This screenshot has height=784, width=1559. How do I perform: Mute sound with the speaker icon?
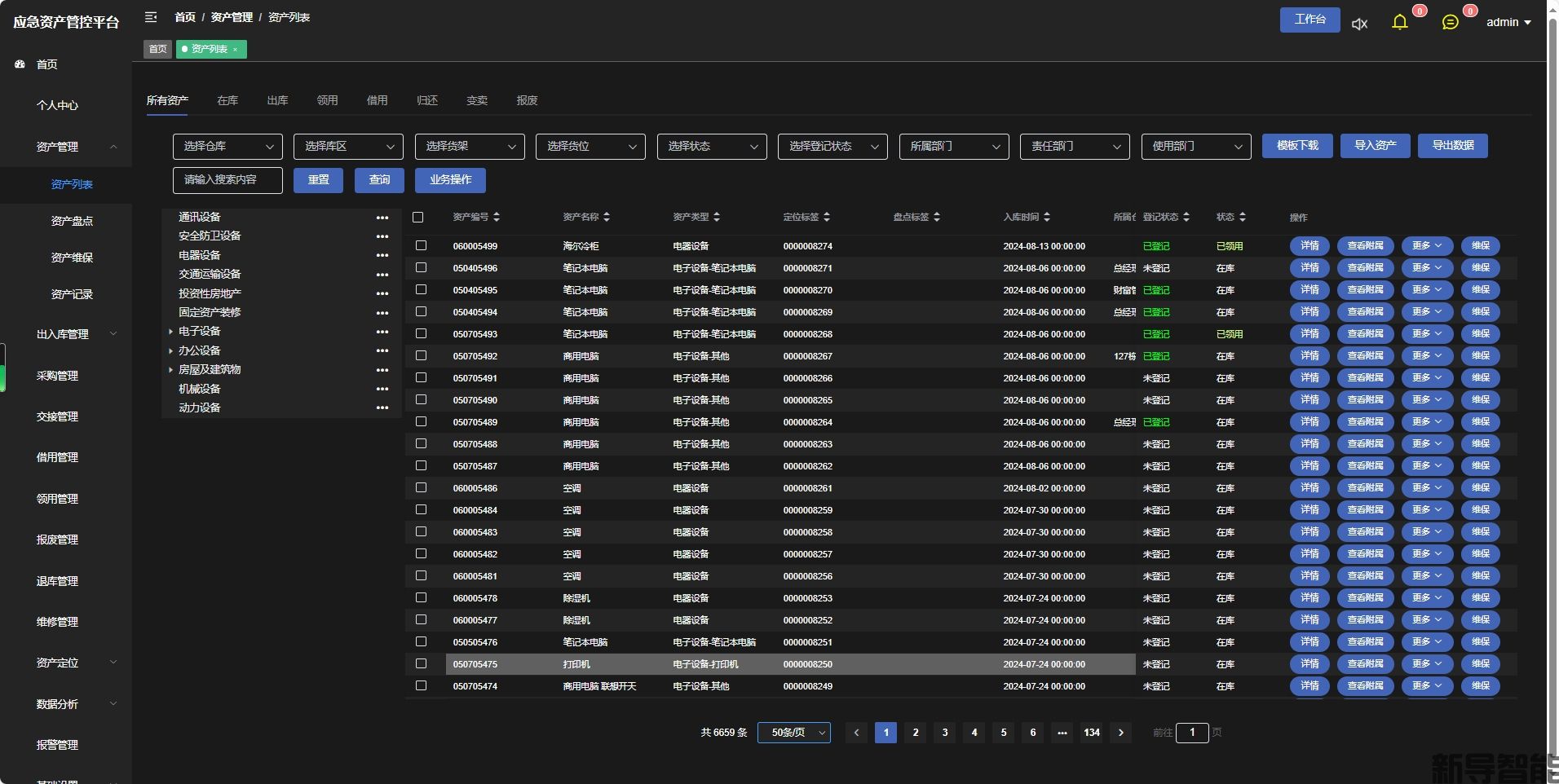[1359, 24]
